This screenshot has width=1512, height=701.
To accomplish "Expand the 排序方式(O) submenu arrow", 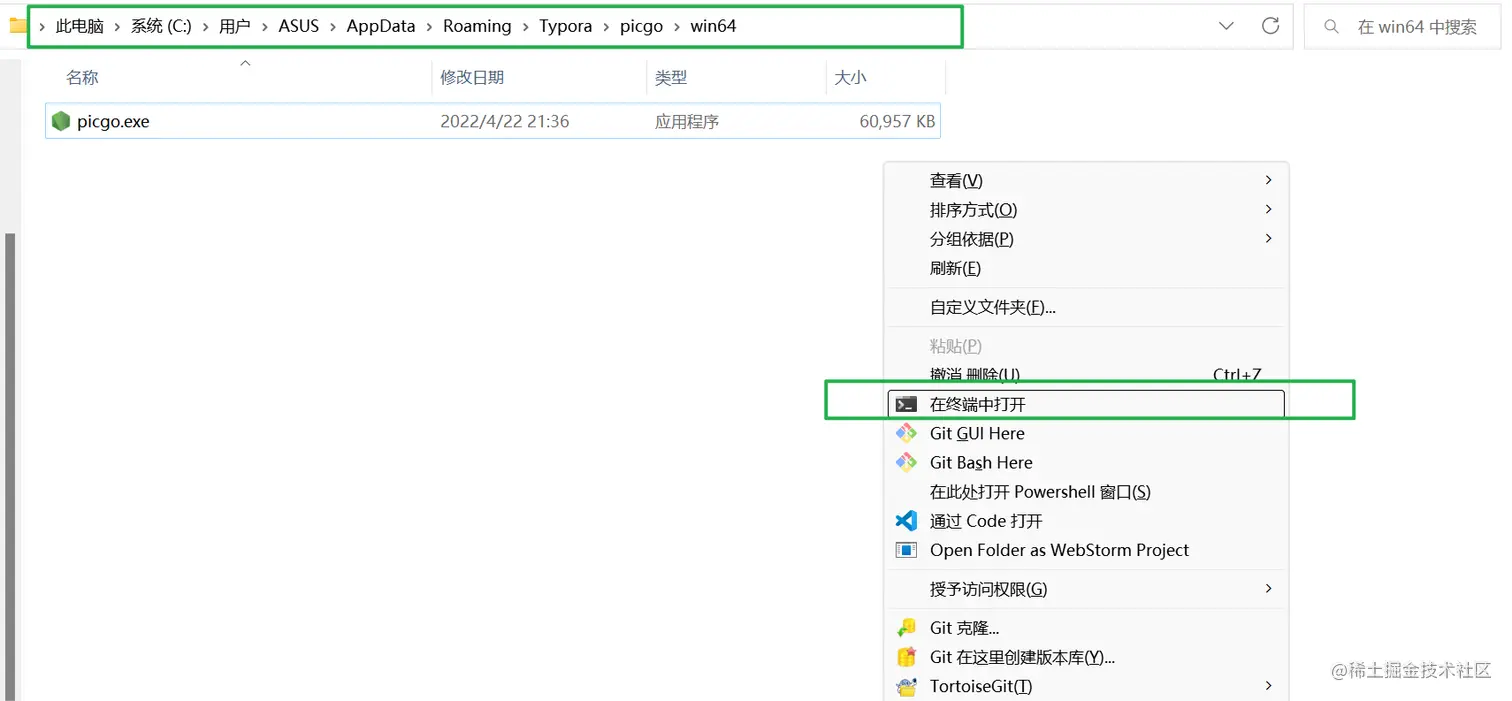I will [x=1268, y=209].
